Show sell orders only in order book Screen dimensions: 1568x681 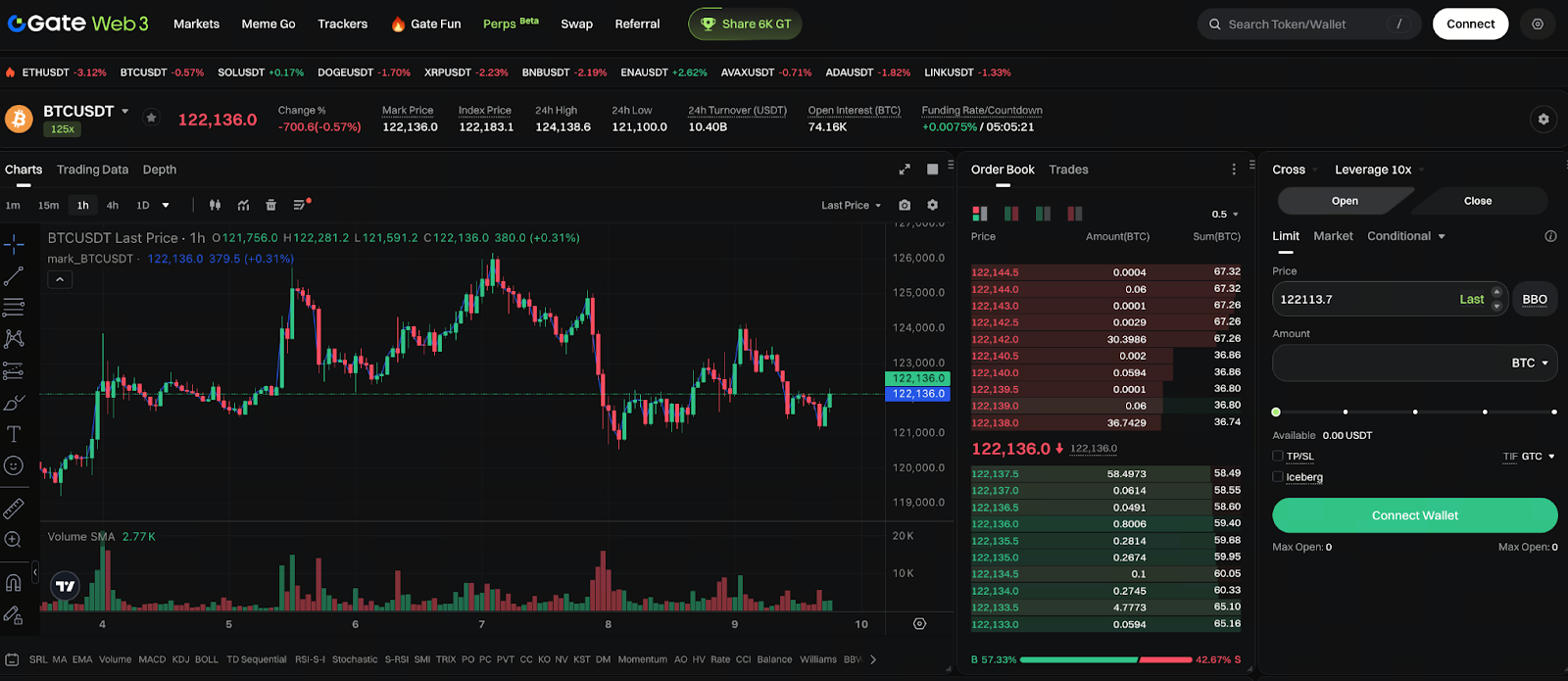[x=1075, y=214]
